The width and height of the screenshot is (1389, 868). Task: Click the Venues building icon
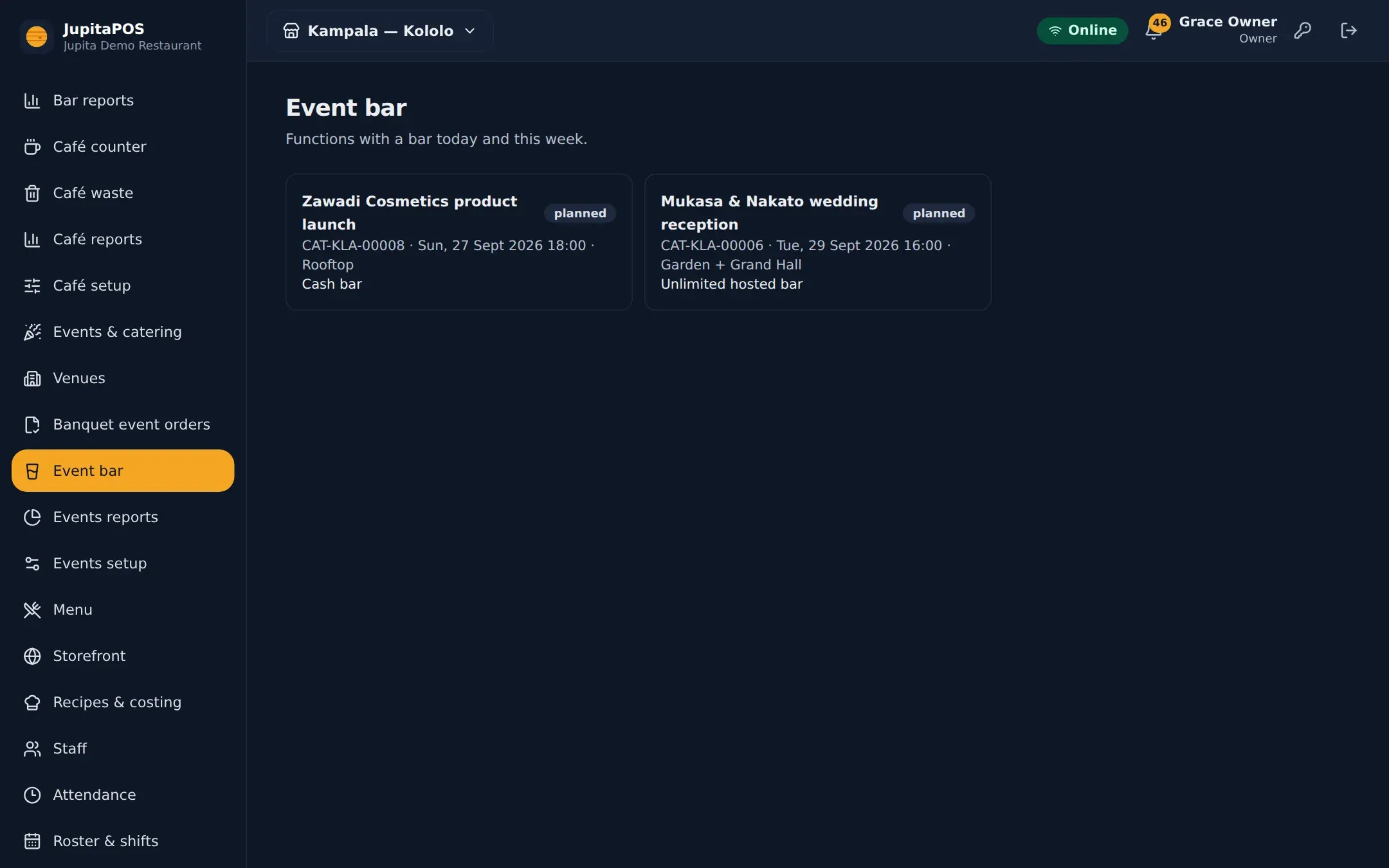(32, 379)
